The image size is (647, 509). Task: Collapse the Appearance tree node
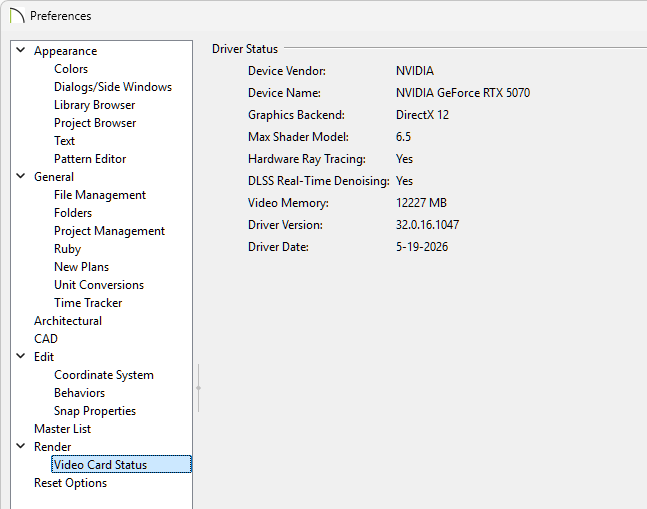coord(21,50)
